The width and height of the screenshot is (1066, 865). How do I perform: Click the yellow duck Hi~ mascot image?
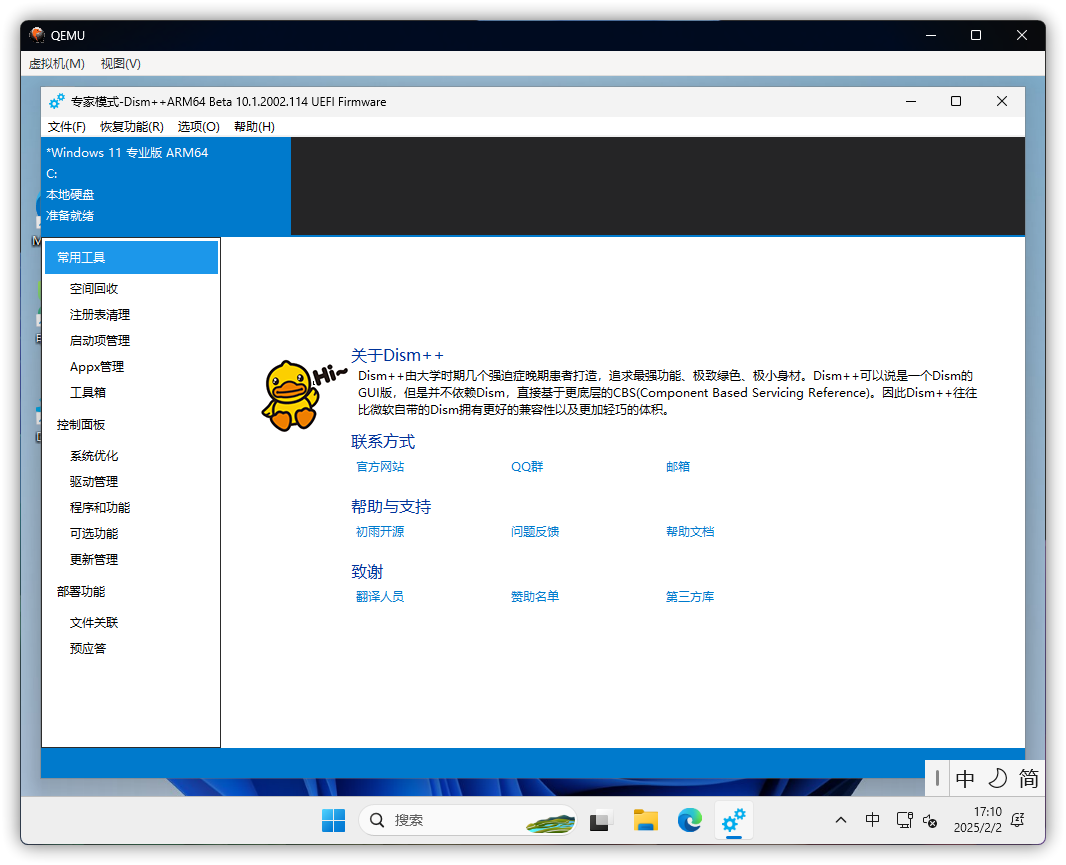pos(303,396)
